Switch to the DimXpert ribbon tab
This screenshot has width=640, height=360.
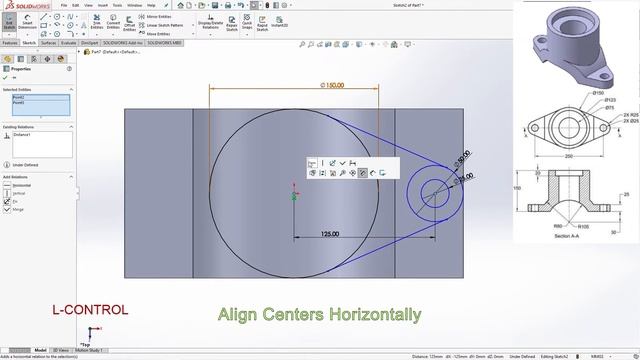(x=89, y=42)
